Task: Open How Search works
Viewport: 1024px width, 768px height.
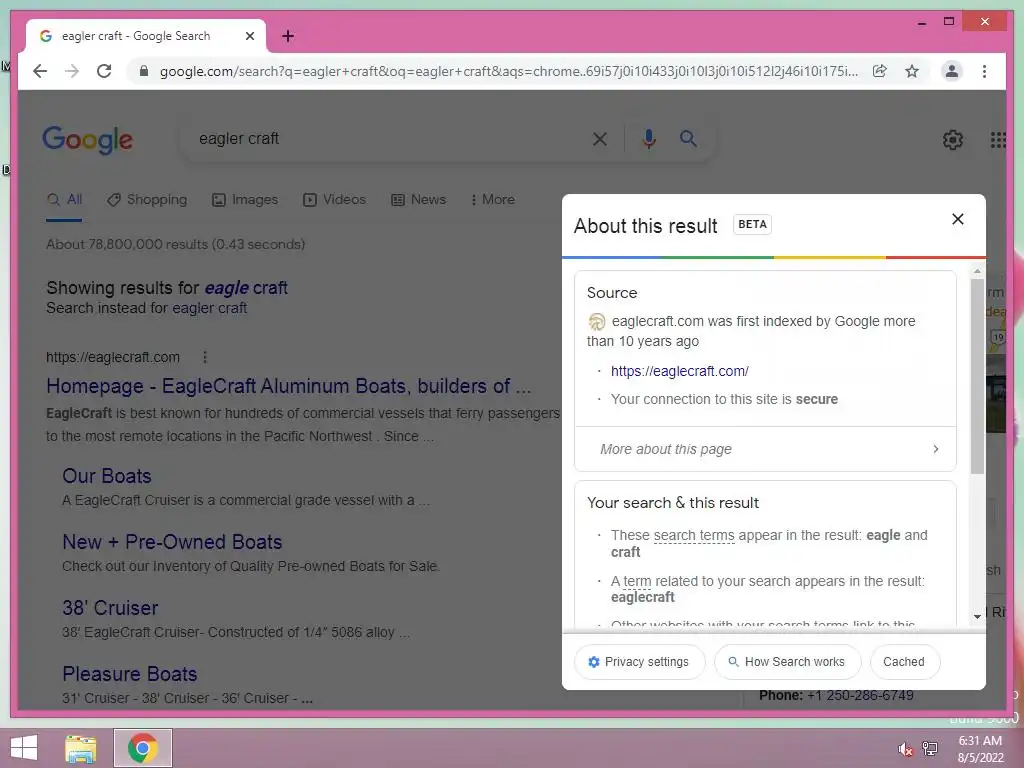Action: tap(788, 662)
